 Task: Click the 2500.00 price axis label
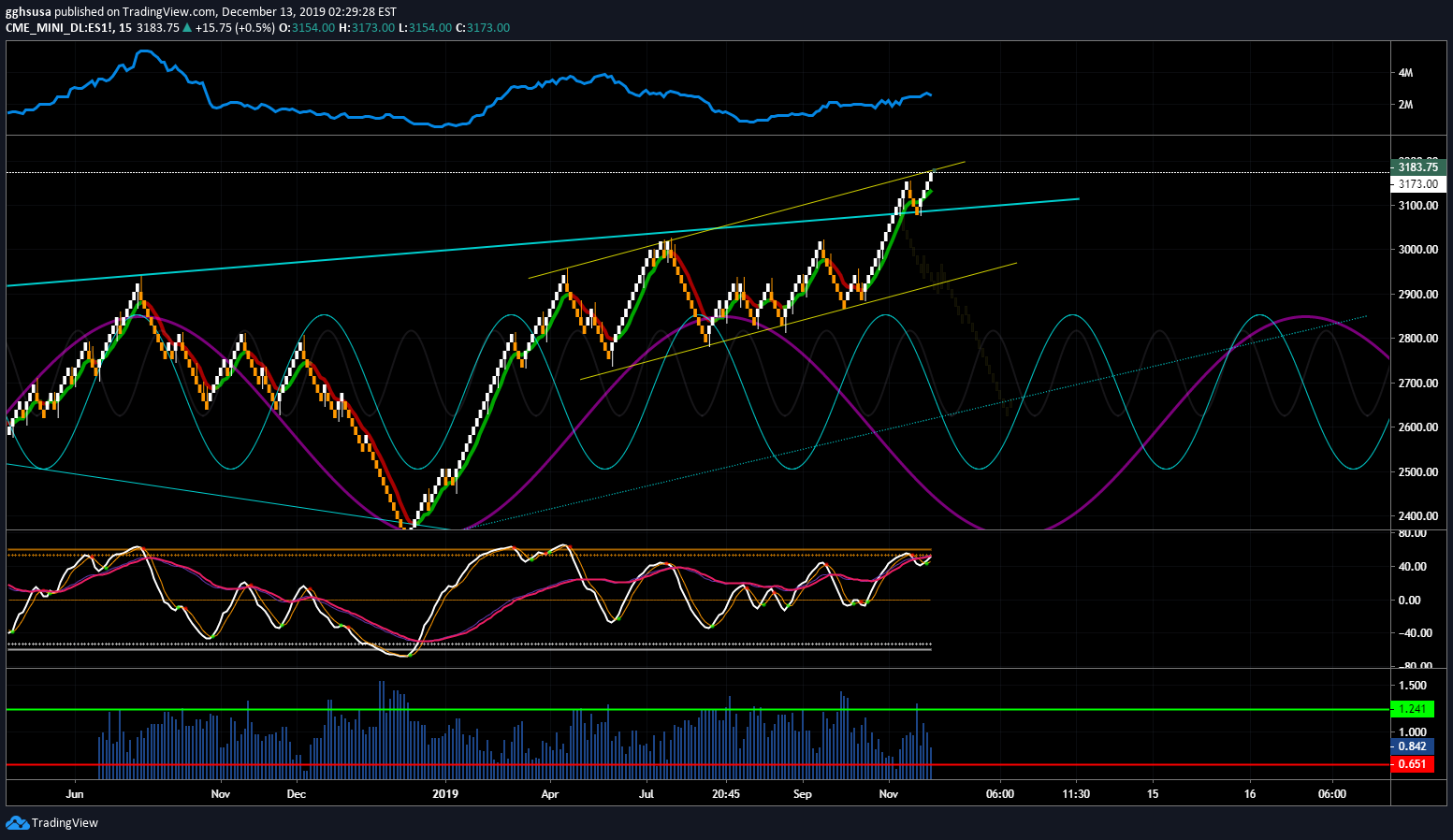1418,472
